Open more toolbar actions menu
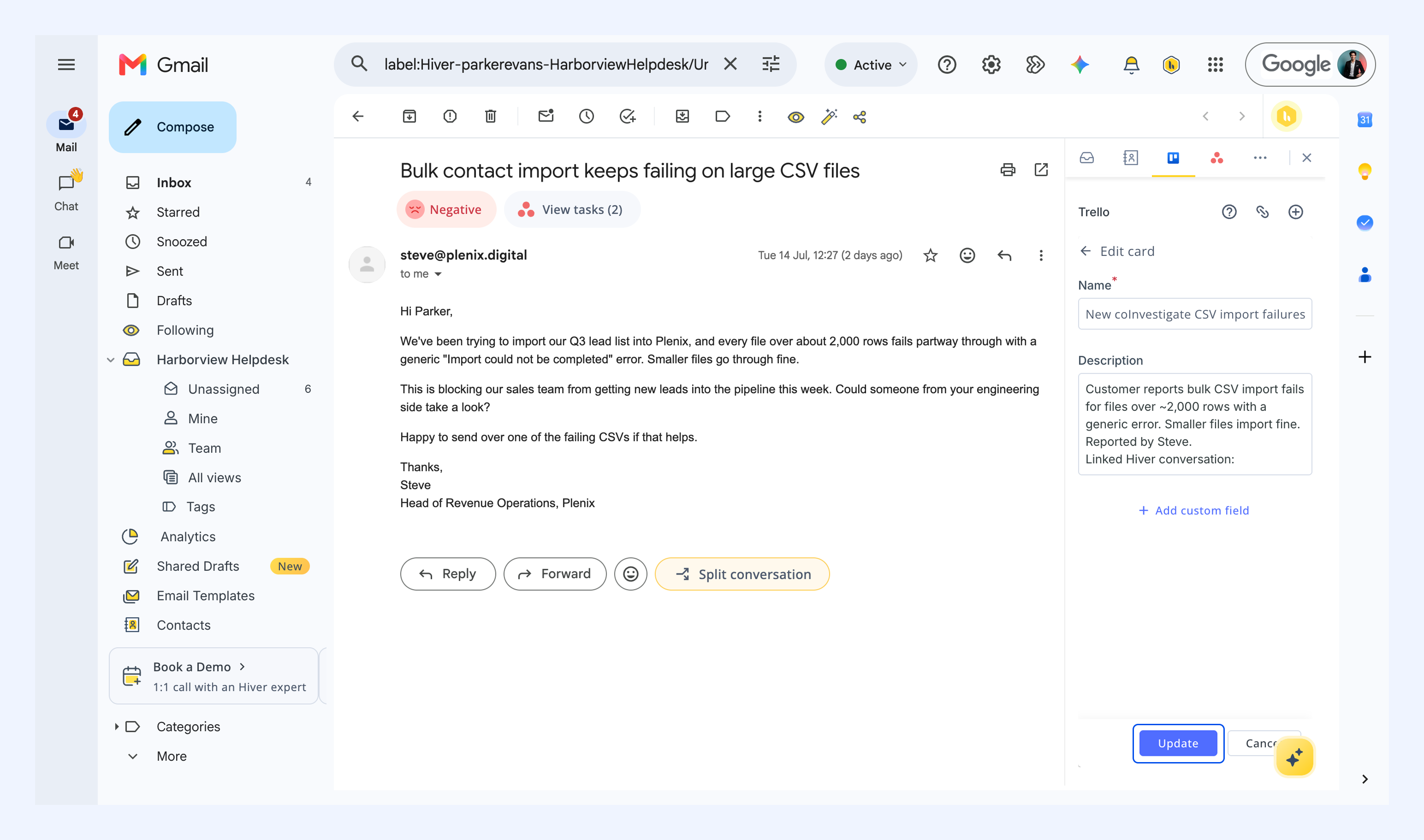This screenshot has width=1424, height=840. click(x=759, y=117)
